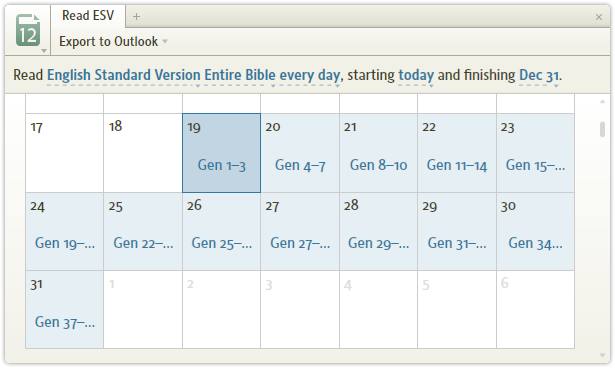Open the Gen 4–7 reading
The height and width of the screenshot is (368, 615).
[300, 165]
